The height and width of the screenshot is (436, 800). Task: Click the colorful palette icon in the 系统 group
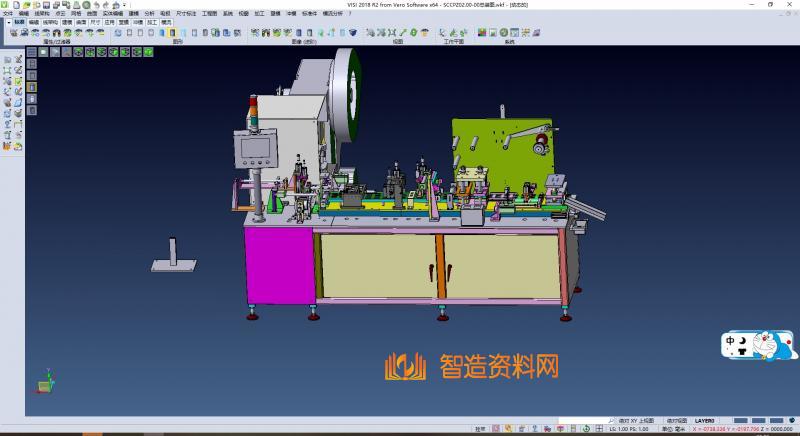(482, 33)
